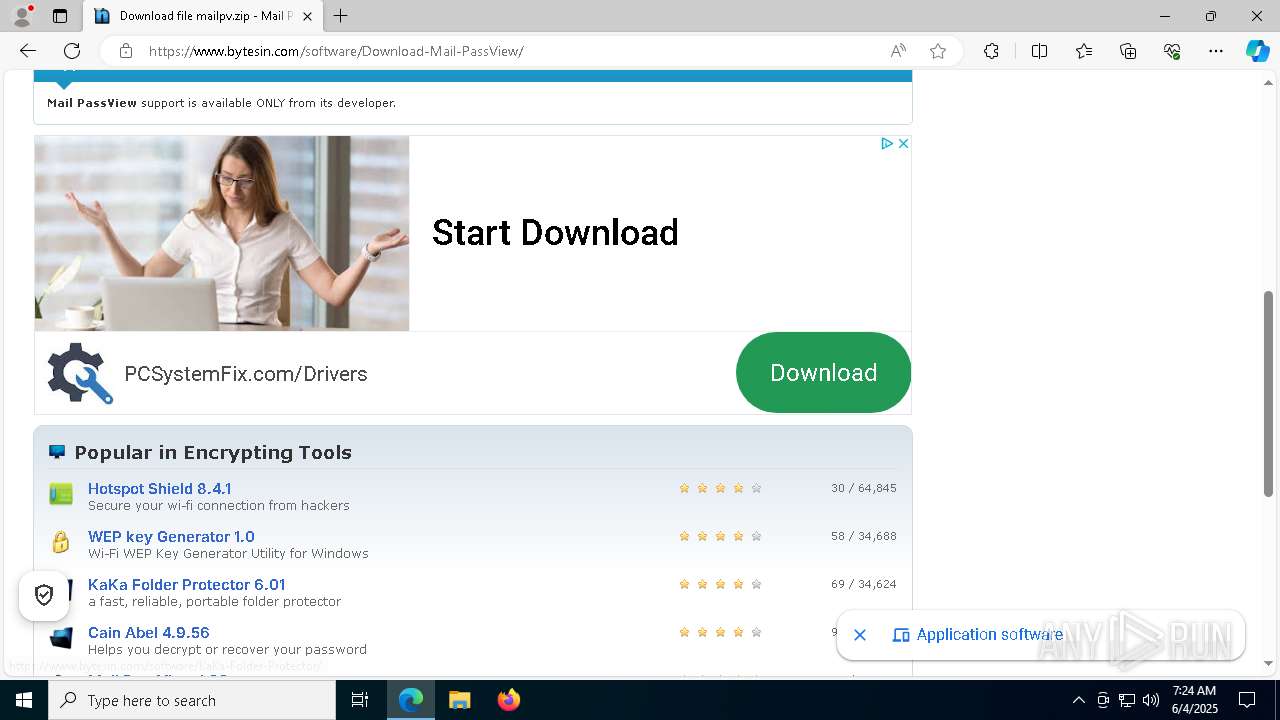The width and height of the screenshot is (1280, 720).
Task: Toggle Split screen icon
Action: 1039,51
